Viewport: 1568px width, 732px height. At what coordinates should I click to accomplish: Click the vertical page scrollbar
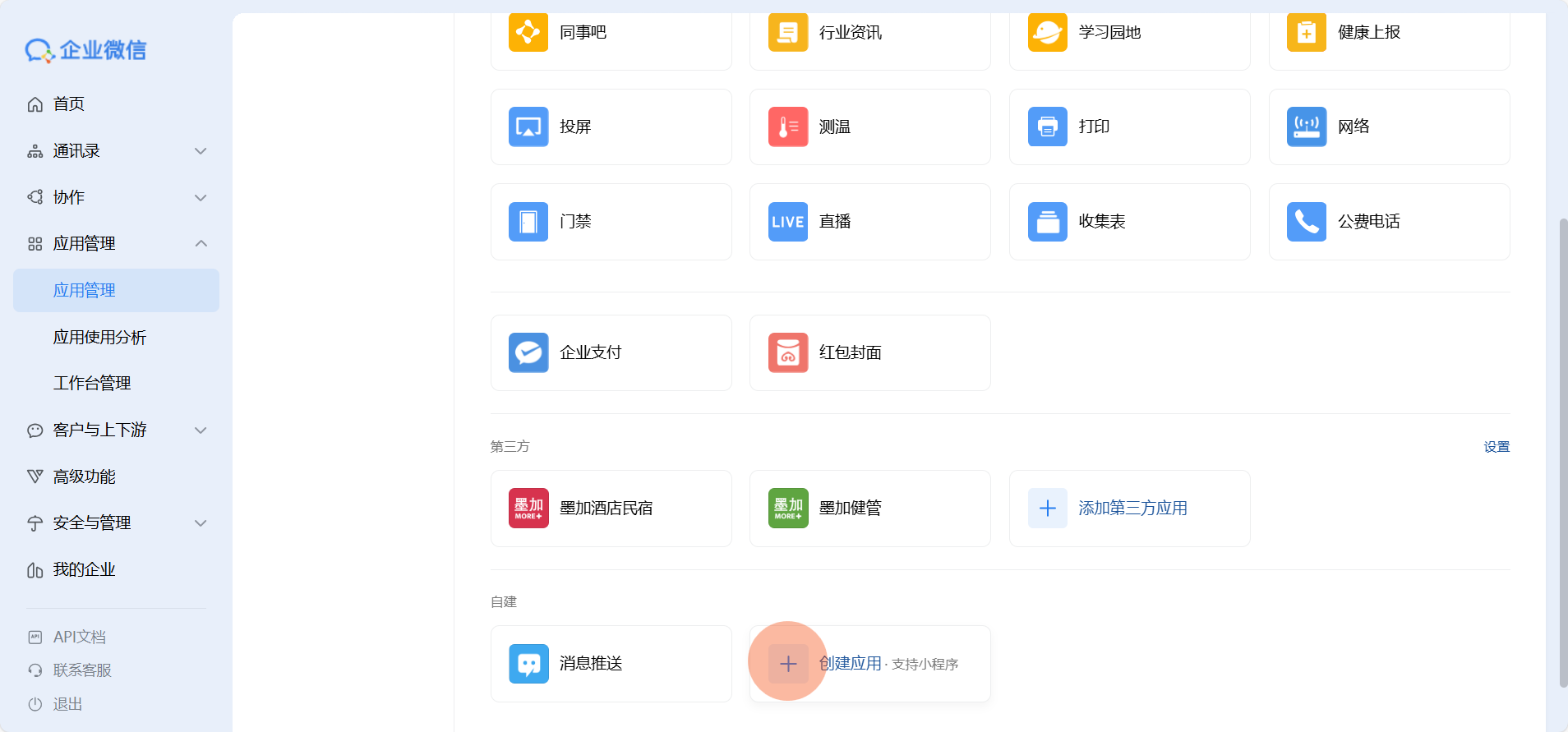(x=1563, y=452)
